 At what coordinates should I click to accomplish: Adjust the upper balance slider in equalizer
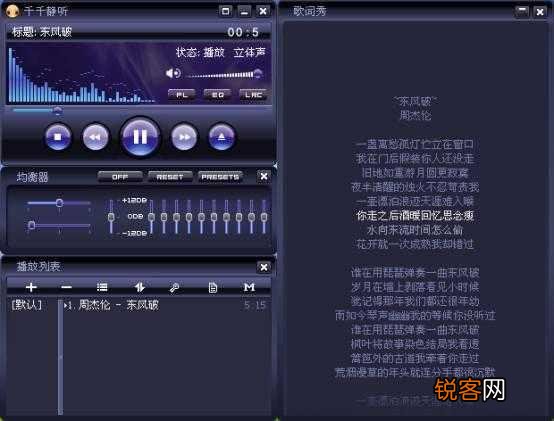click(59, 203)
